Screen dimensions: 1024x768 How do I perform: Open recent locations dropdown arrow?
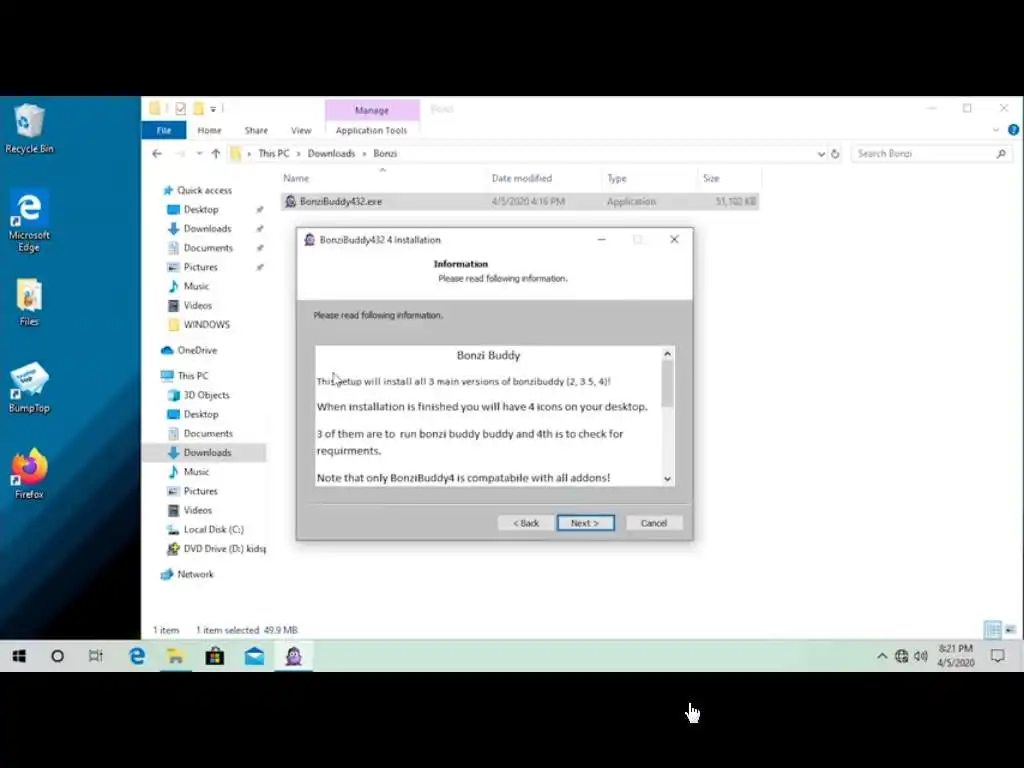click(x=199, y=153)
